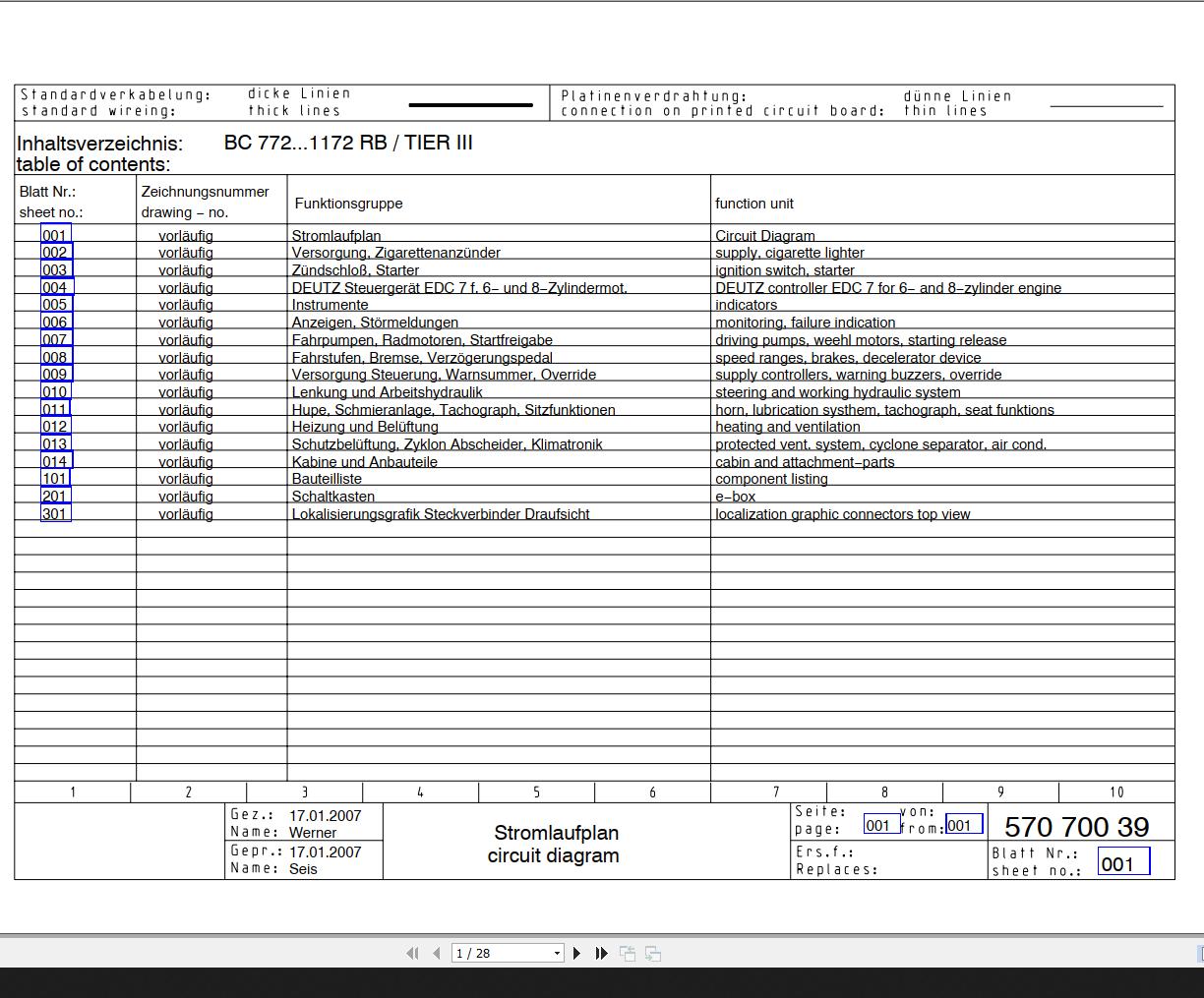This screenshot has width=1204, height=998.
Task: Click the previous page arrow
Action: tap(437, 953)
